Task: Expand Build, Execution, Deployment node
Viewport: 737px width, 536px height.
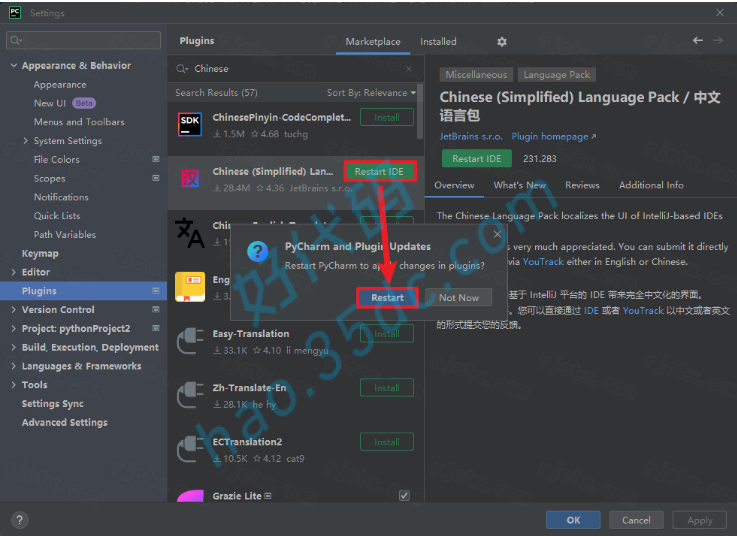Action: pyautogui.click(x=13, y=347)
